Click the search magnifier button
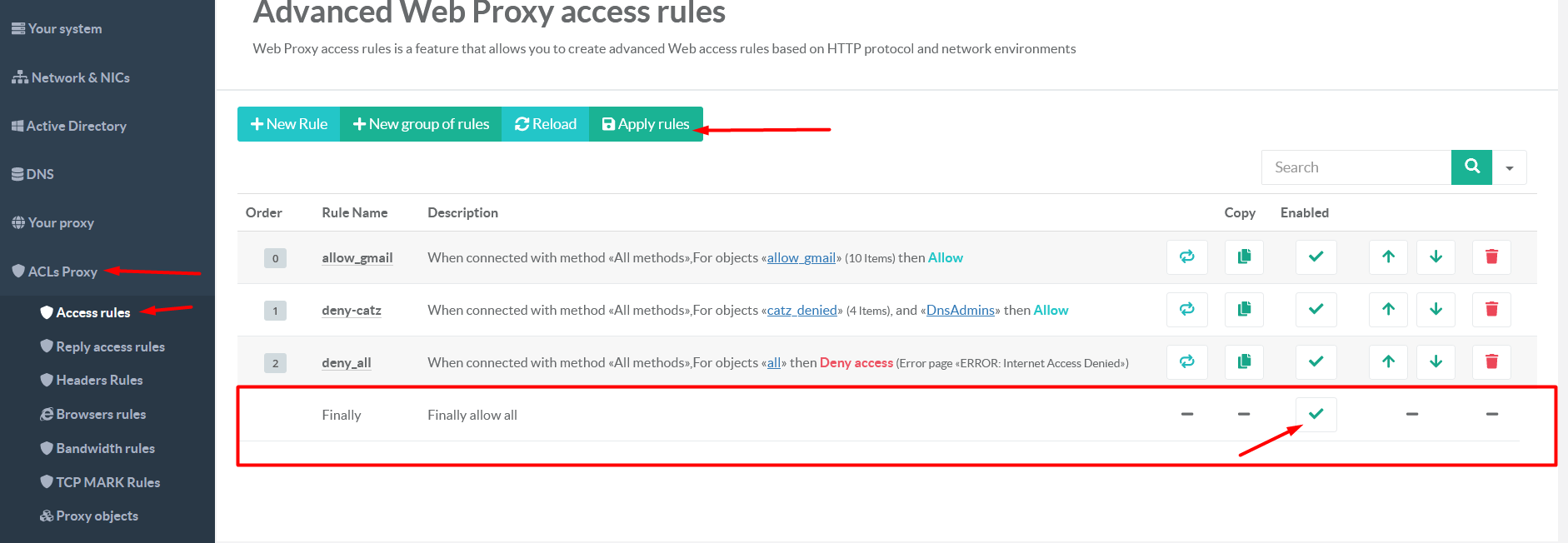 pos(1471,167)
